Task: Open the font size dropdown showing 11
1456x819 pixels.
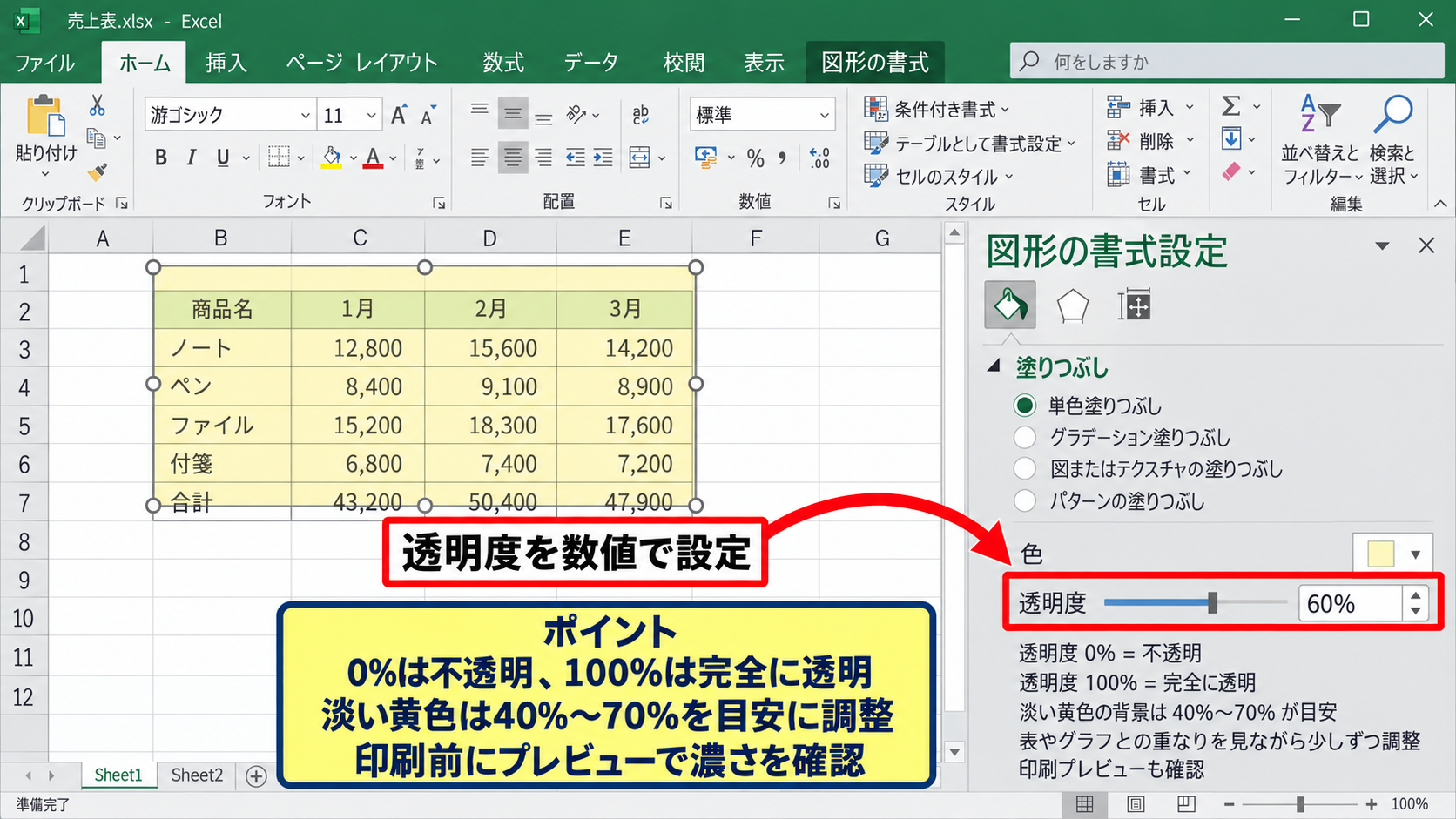Action: tap(371, 115)
